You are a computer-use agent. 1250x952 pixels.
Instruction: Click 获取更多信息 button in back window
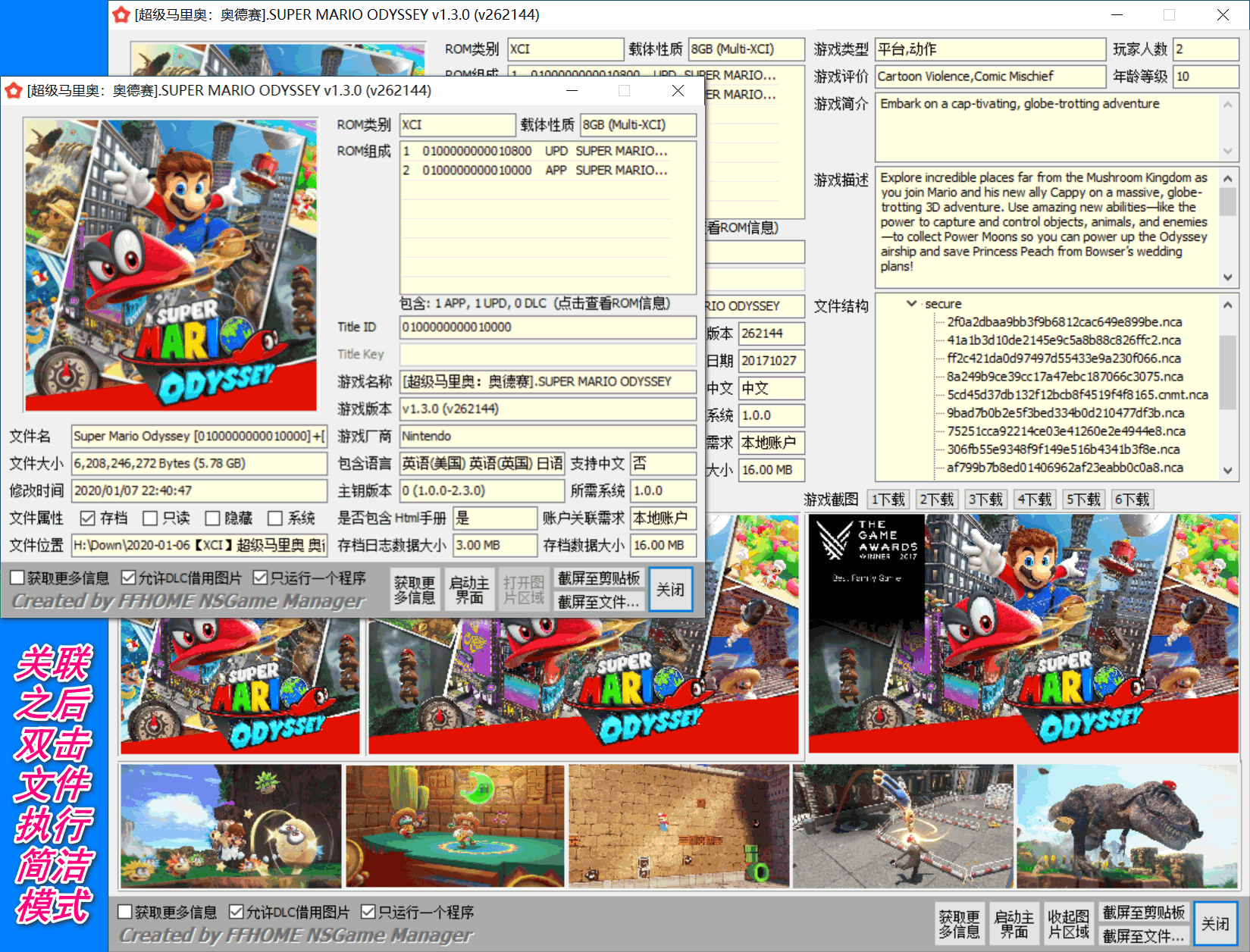960,923
